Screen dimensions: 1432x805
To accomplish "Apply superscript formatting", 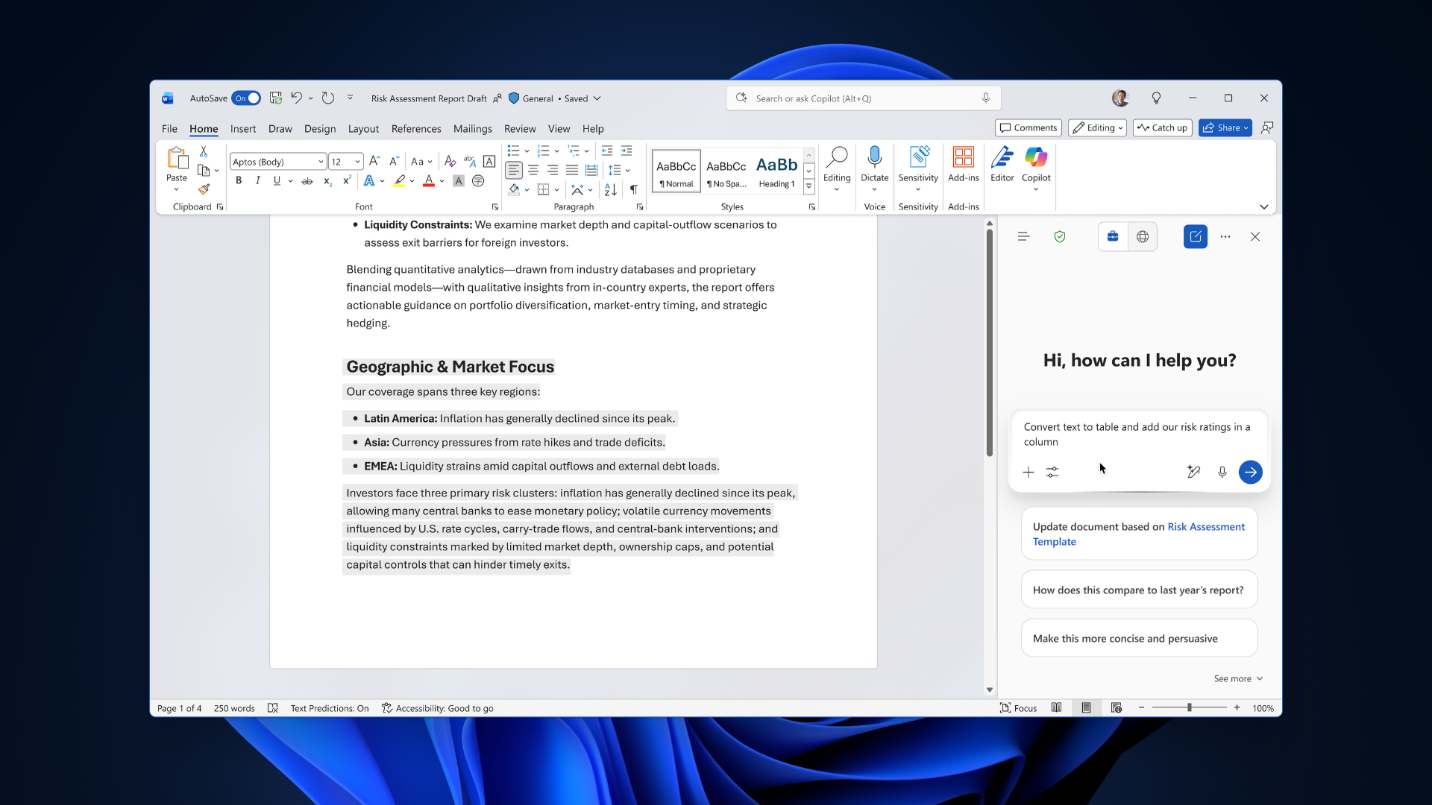I will pos(346,181).
